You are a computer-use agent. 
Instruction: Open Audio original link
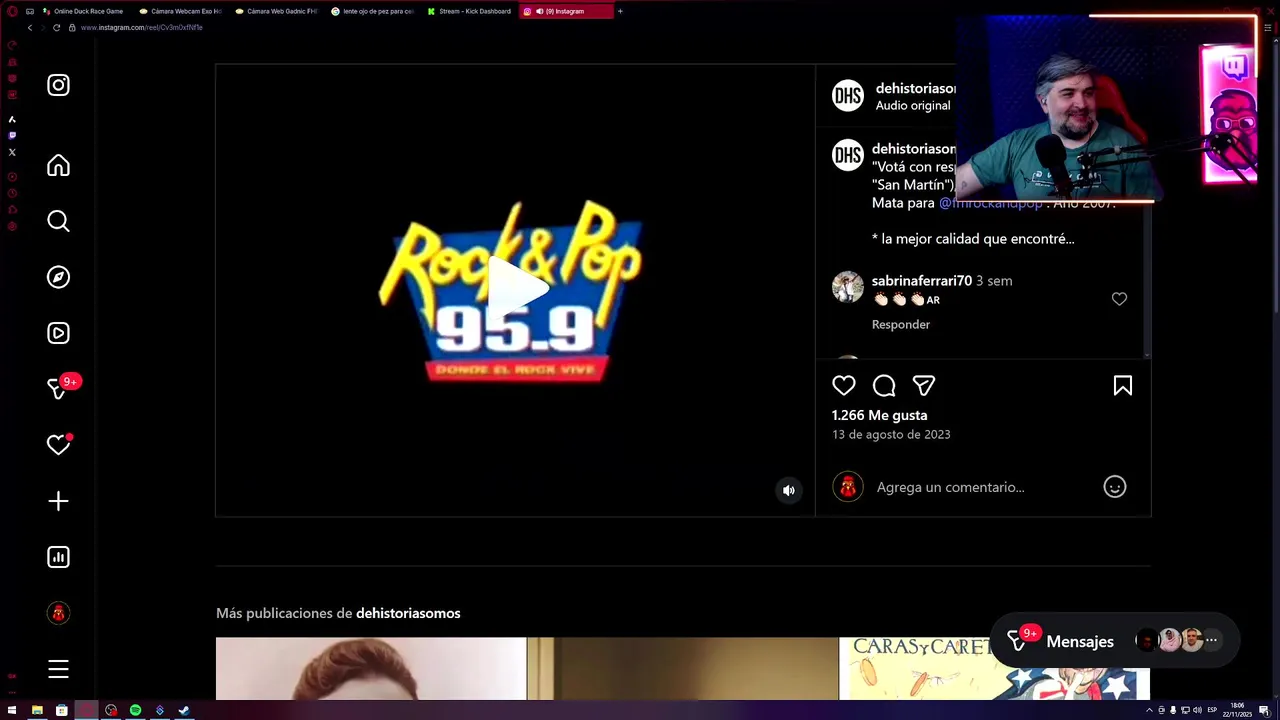point(913,106)
